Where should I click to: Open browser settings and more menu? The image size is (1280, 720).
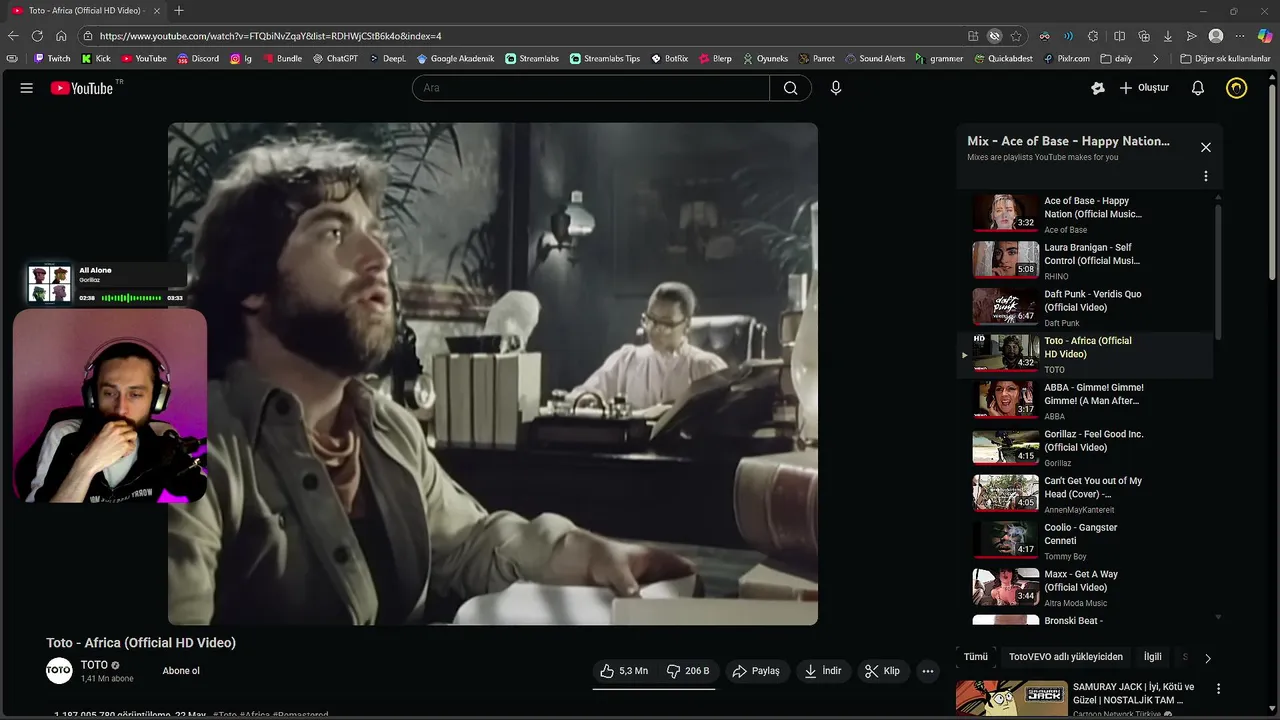click(x=1240, y=36)
